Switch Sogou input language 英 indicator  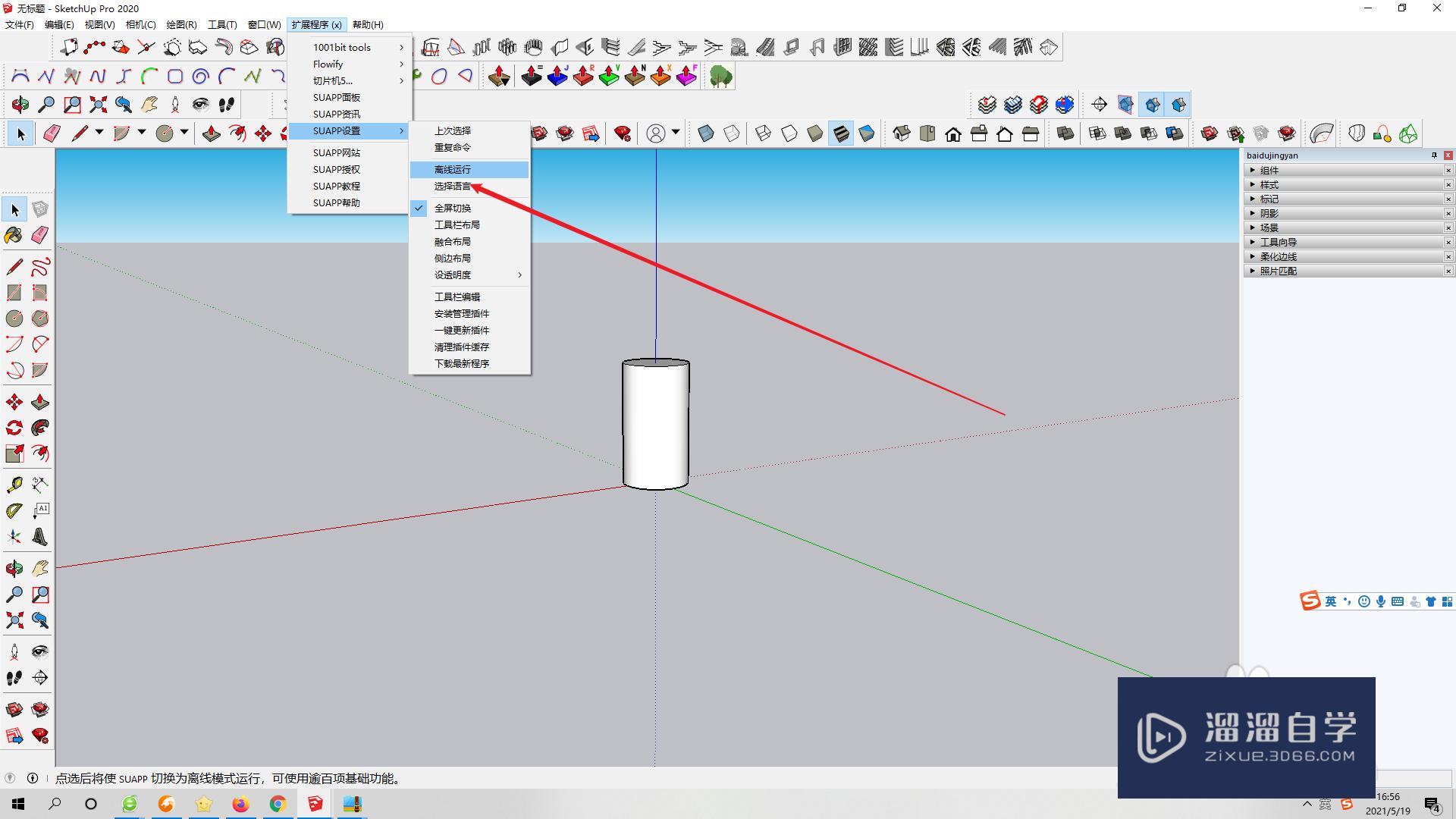[x=1331, y=601]
